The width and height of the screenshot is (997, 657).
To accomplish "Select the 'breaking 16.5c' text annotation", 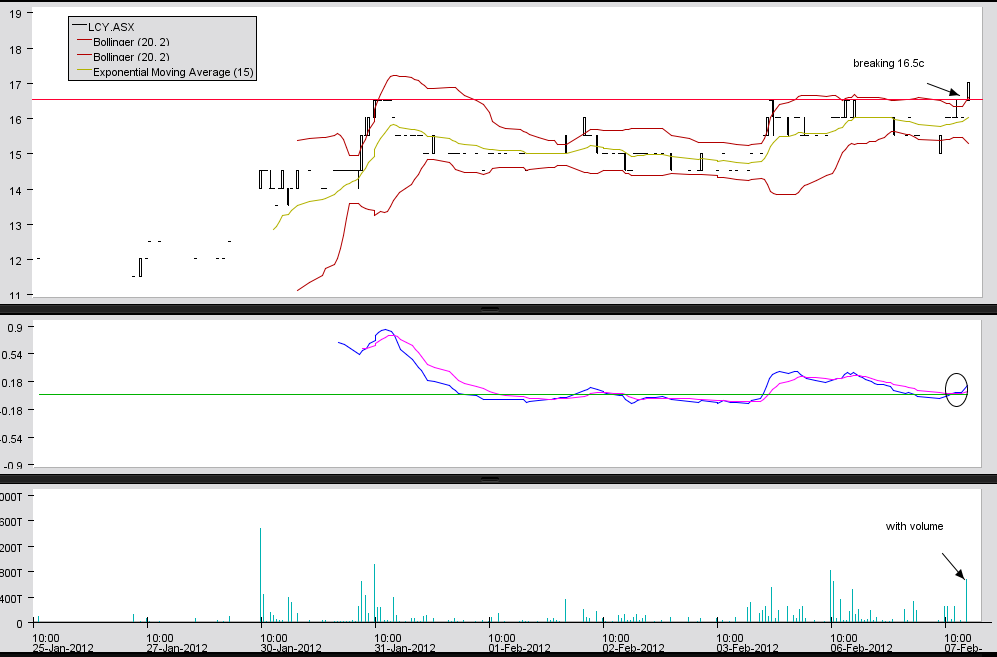I will (x=888, y=63).
